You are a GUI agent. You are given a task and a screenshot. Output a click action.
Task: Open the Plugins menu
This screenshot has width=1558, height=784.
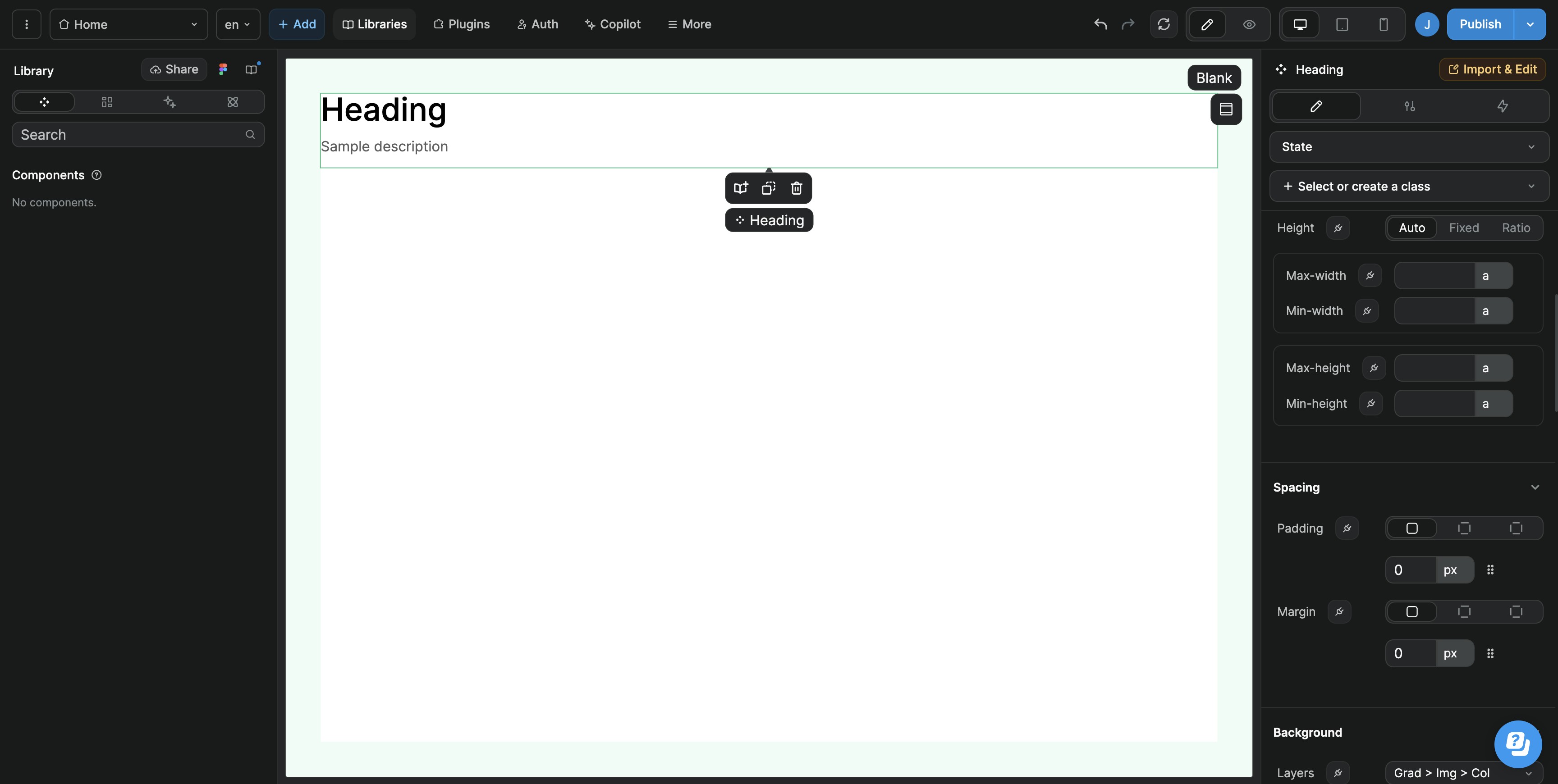pyautogui.click(x=462, y=24)
